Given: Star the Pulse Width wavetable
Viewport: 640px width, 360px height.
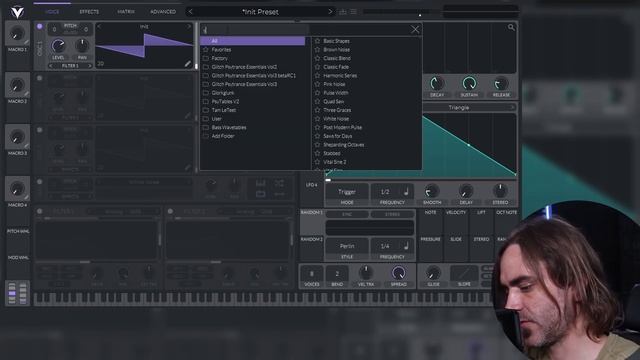Looking at the screenshot, I should 317,93.
